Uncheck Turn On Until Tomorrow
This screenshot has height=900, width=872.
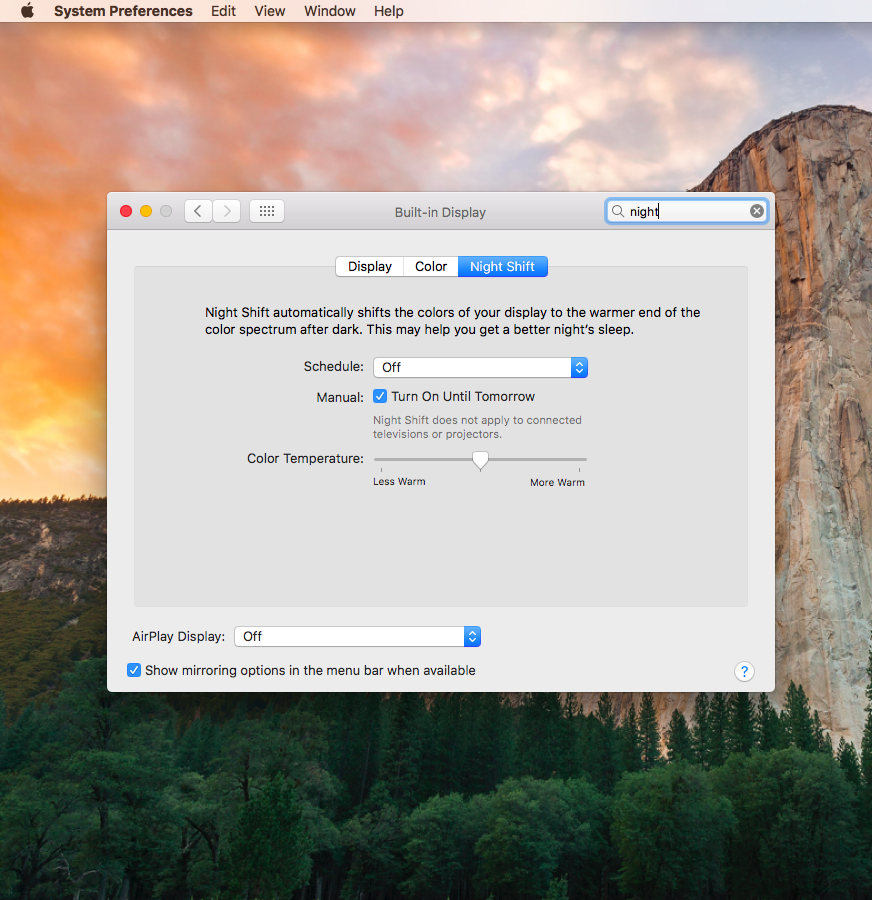[380, 396]
